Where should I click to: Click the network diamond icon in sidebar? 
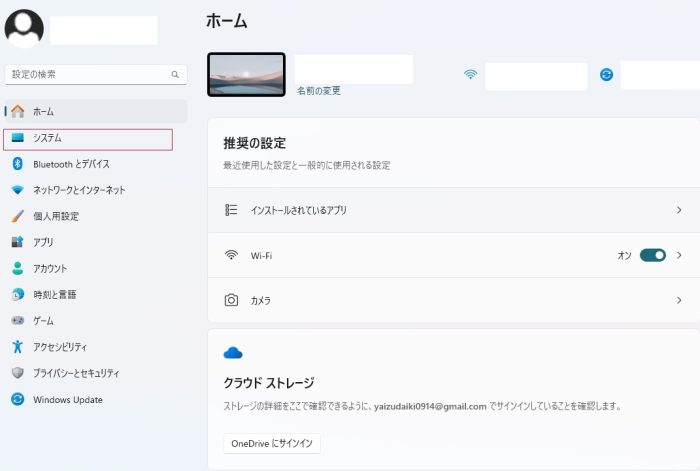[x=17, y=190]
